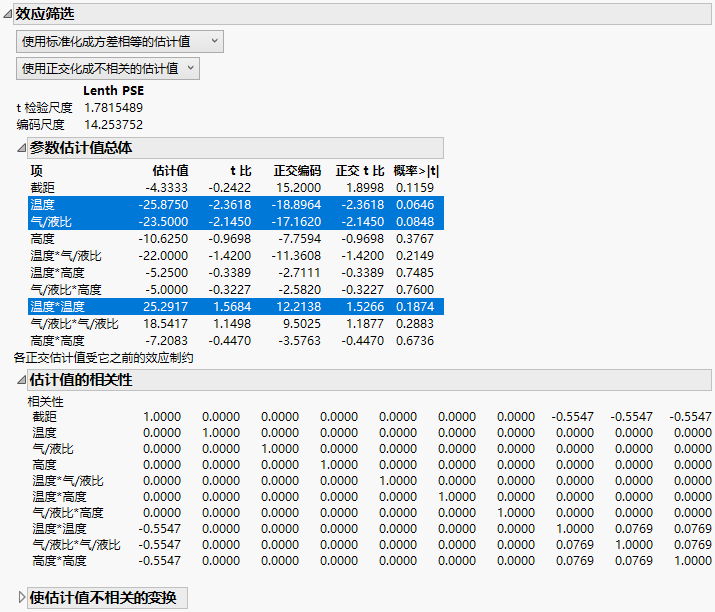Collapse the 效应筛选 section triangle
The width and height of the screenshot is (715, 612).
point(7,14)
